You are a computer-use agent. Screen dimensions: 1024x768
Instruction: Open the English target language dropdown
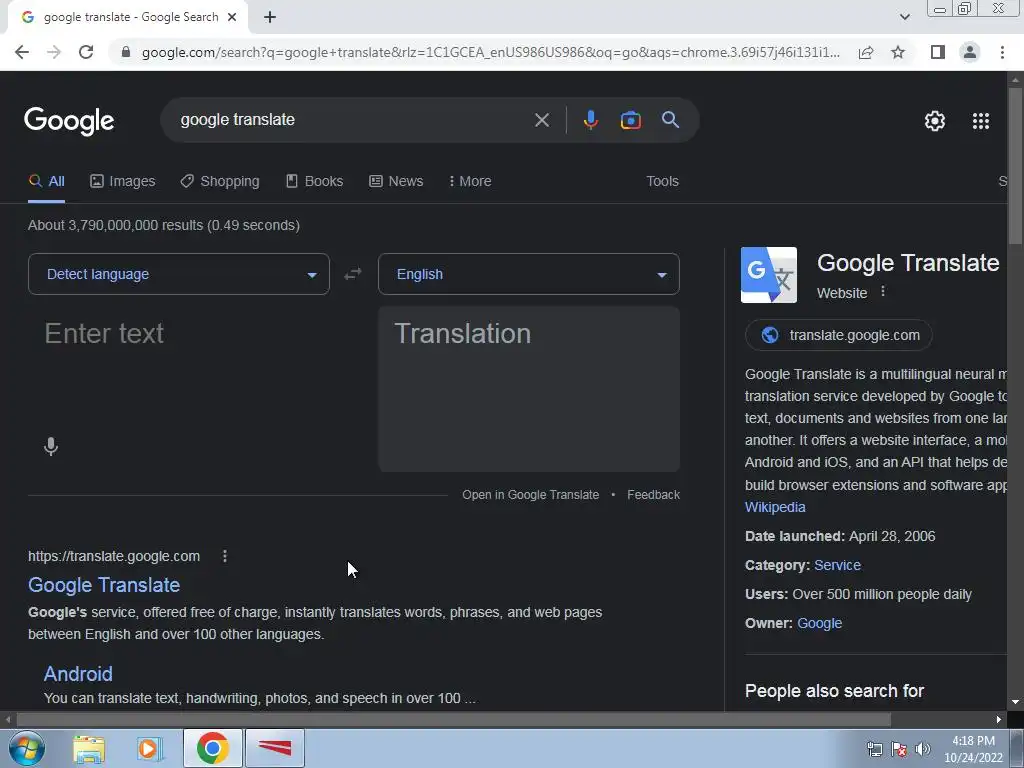pos(529,274)
